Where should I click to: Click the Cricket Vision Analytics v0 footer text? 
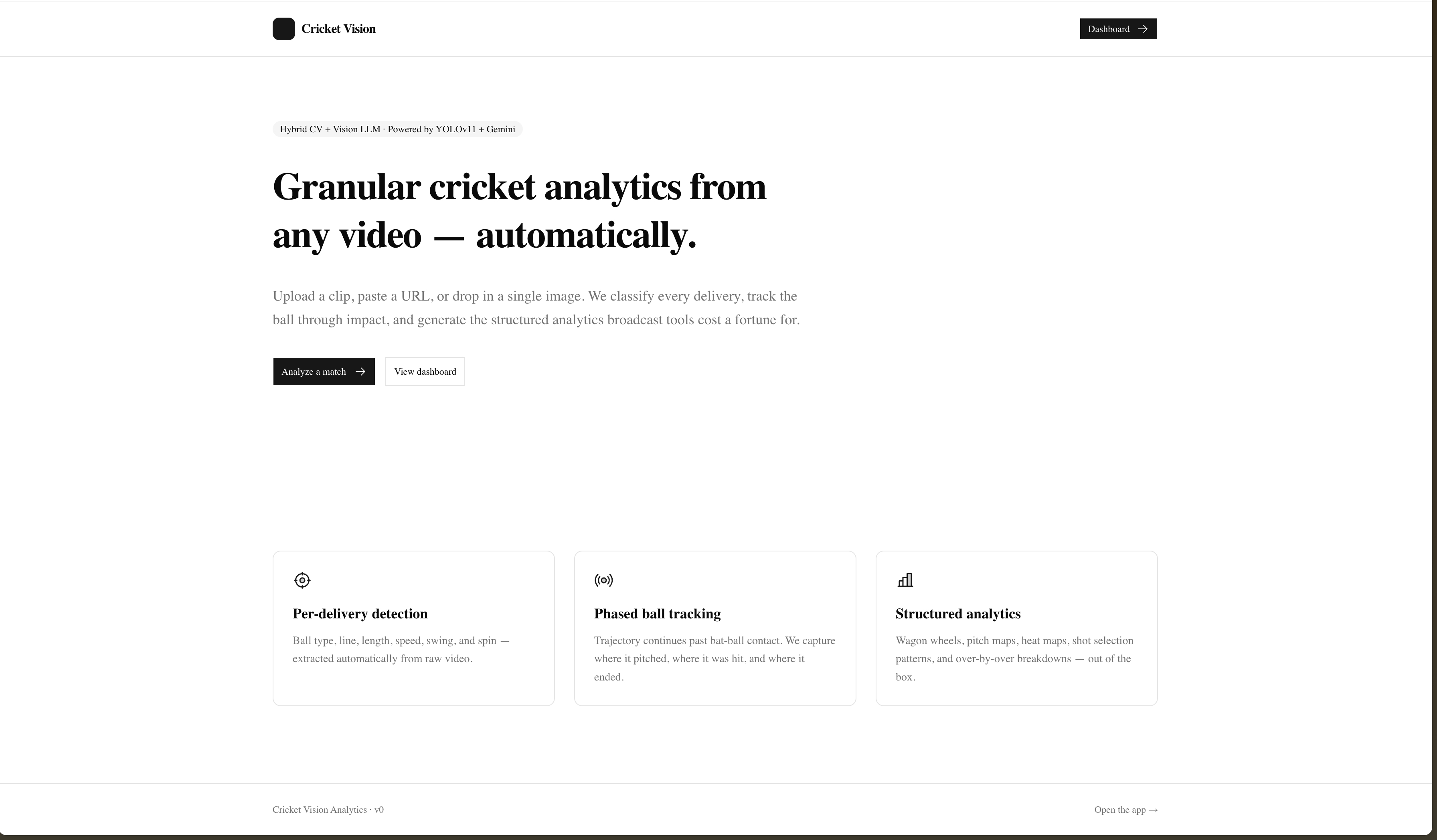(328, 810)
